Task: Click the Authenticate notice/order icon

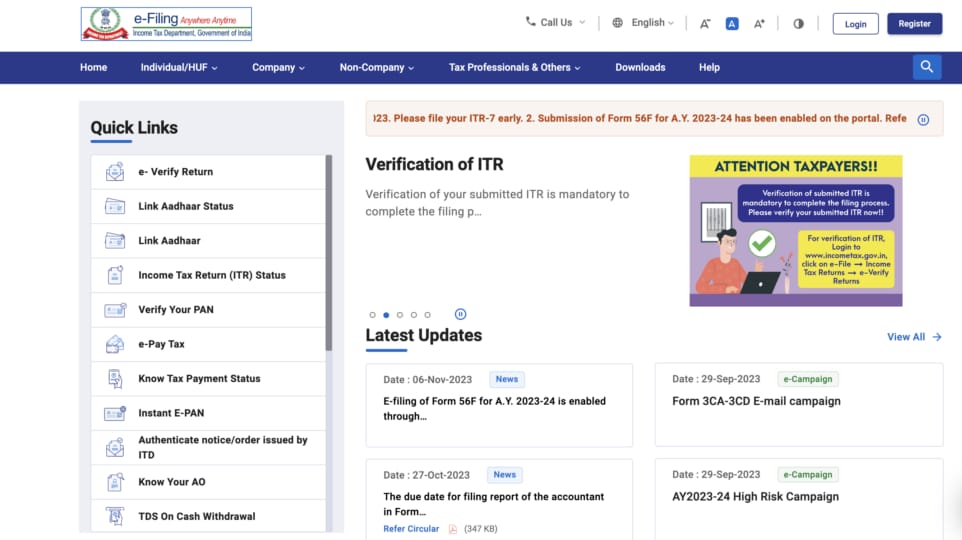Action: [115, 447]
